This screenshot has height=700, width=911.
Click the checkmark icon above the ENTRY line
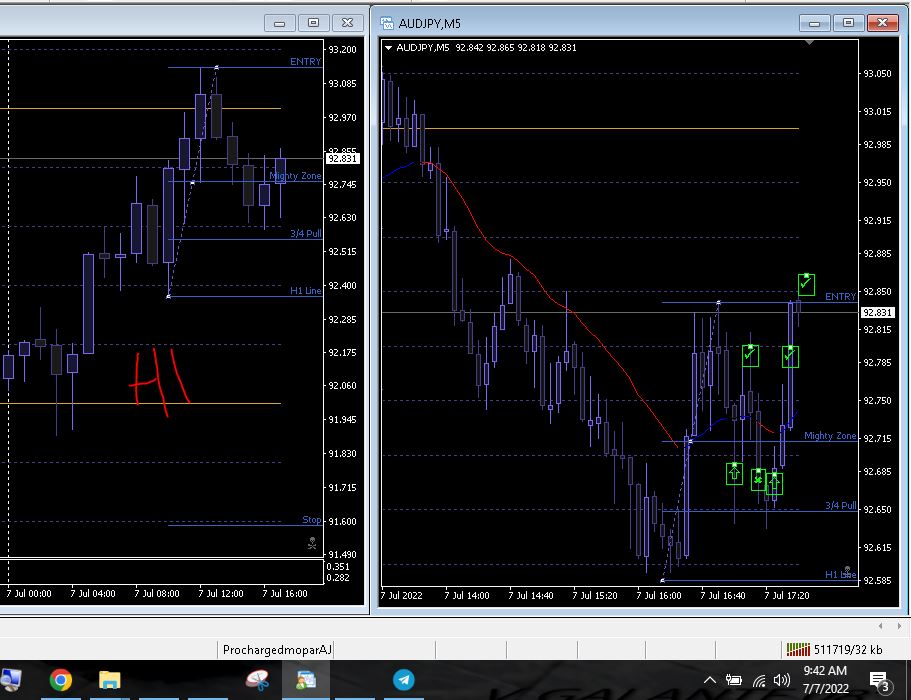806,284
